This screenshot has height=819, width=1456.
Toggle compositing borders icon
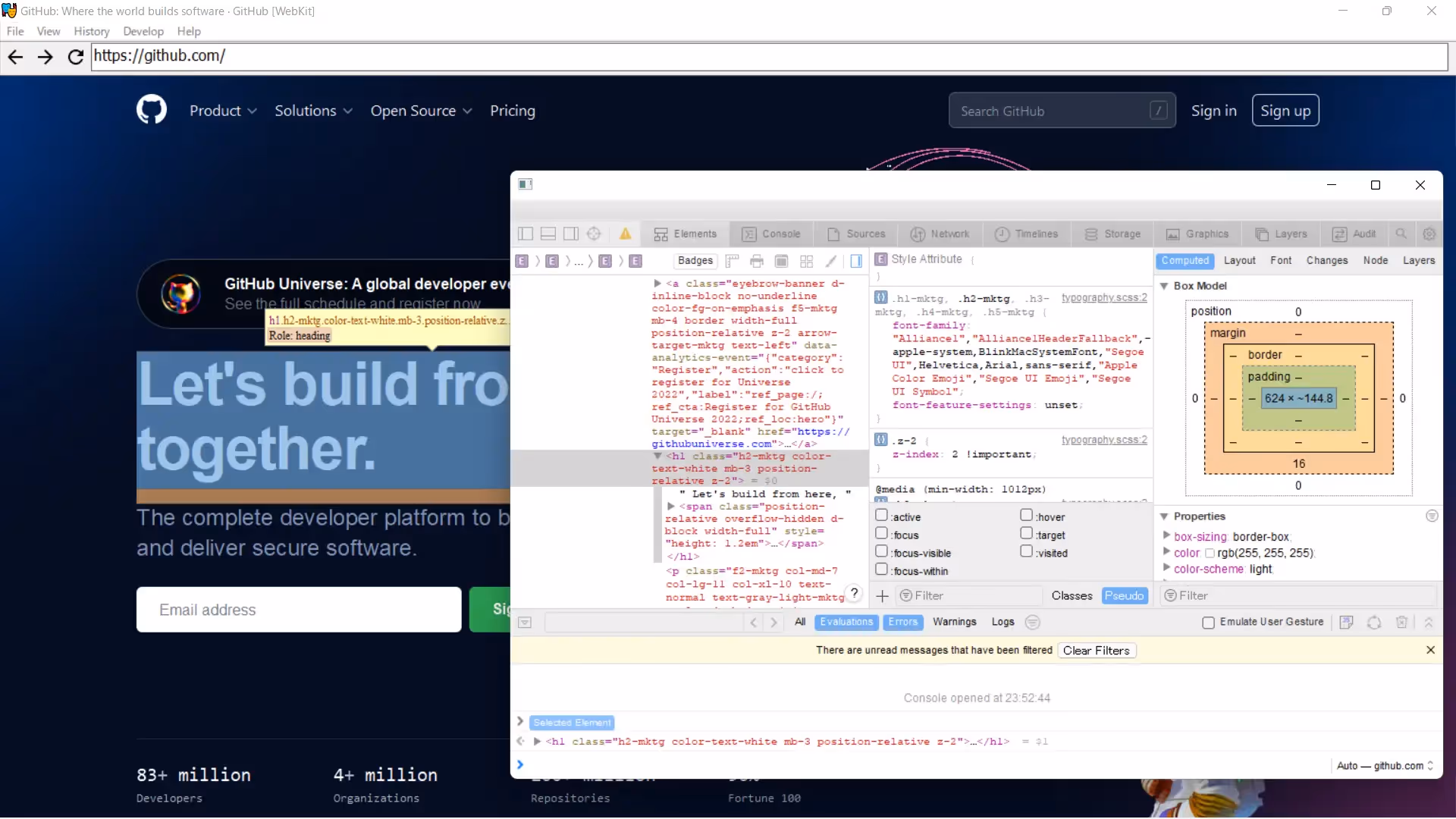click(x=781, y=261)
